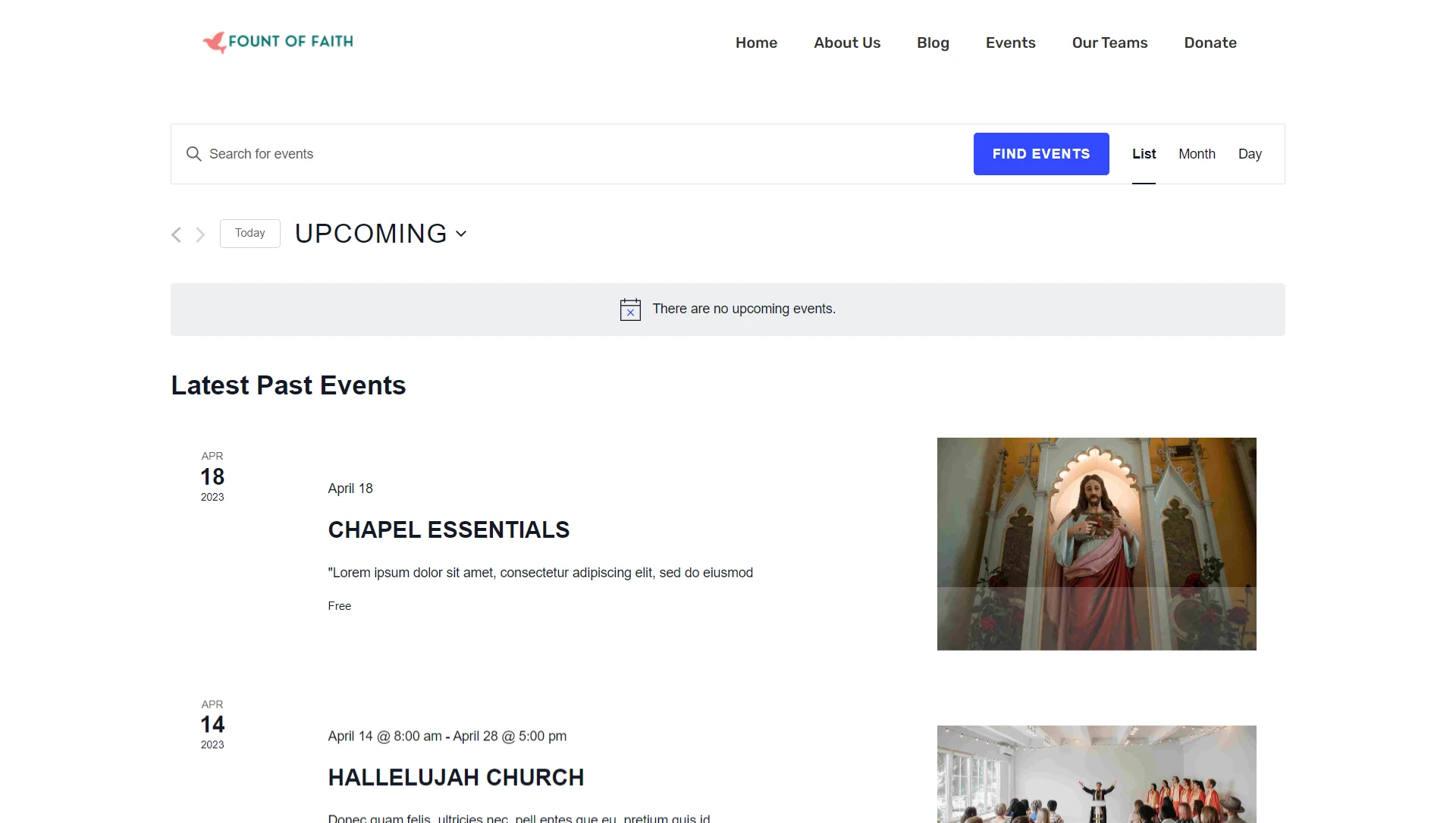The width and height of the screenshot is (1456, 823).
Task: Open the Home menu item
Action: pos(756,42)
